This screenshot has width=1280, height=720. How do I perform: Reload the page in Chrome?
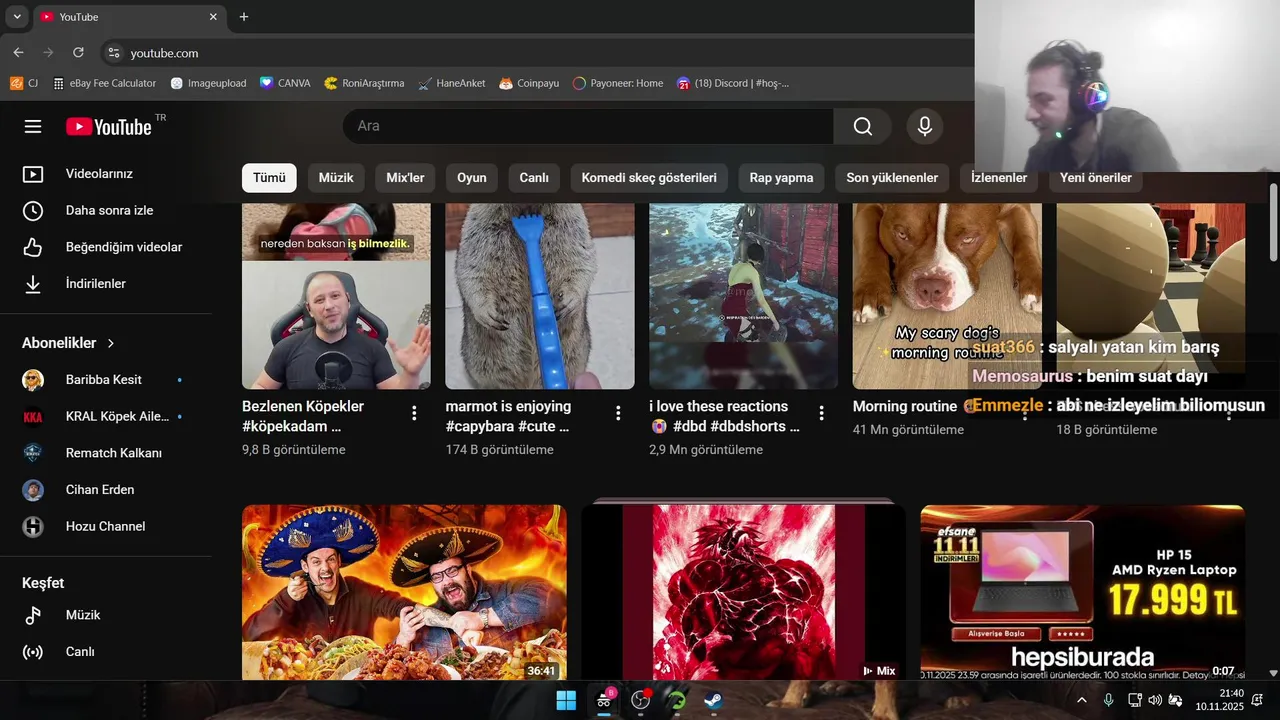click(x=78, y=53)
